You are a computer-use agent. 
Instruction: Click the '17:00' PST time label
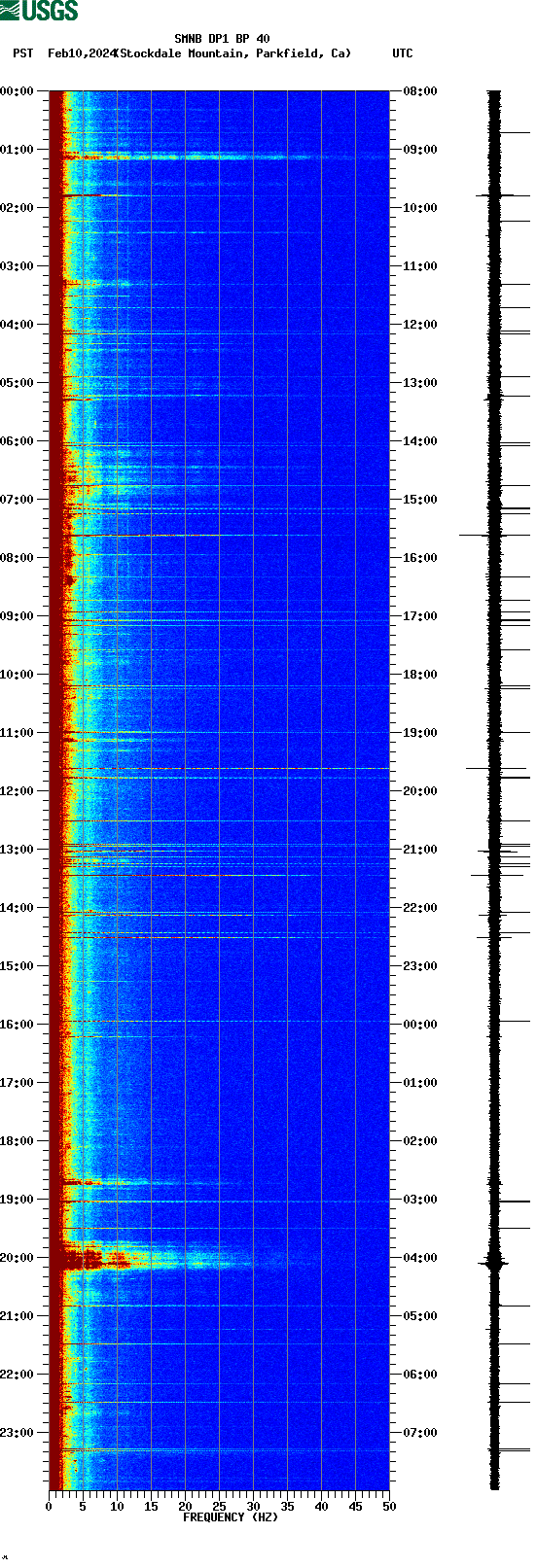[x=17, y=1083]
